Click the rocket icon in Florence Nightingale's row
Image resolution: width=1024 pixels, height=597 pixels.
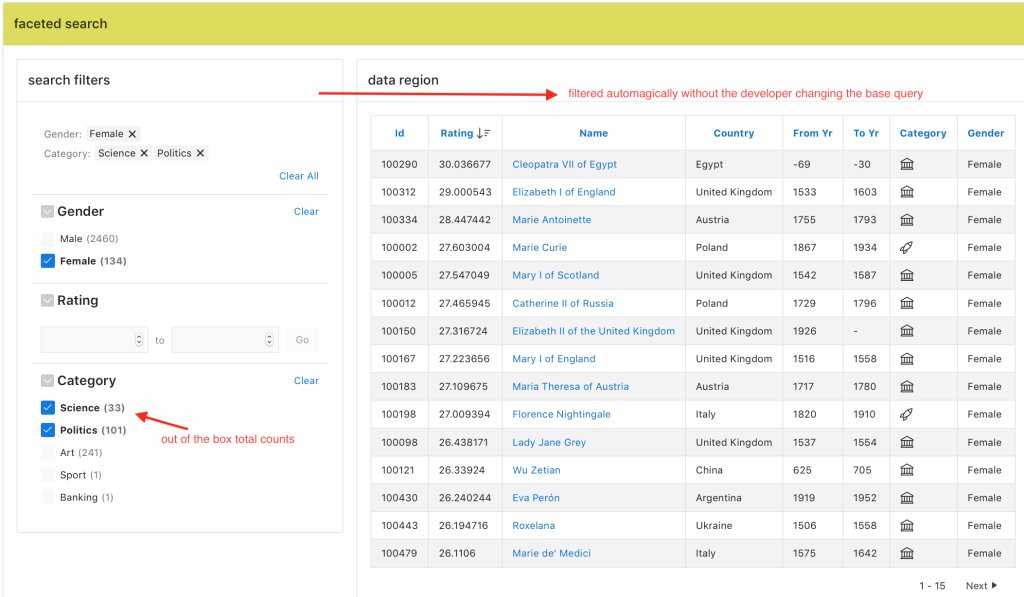click(x=906, y=414)
